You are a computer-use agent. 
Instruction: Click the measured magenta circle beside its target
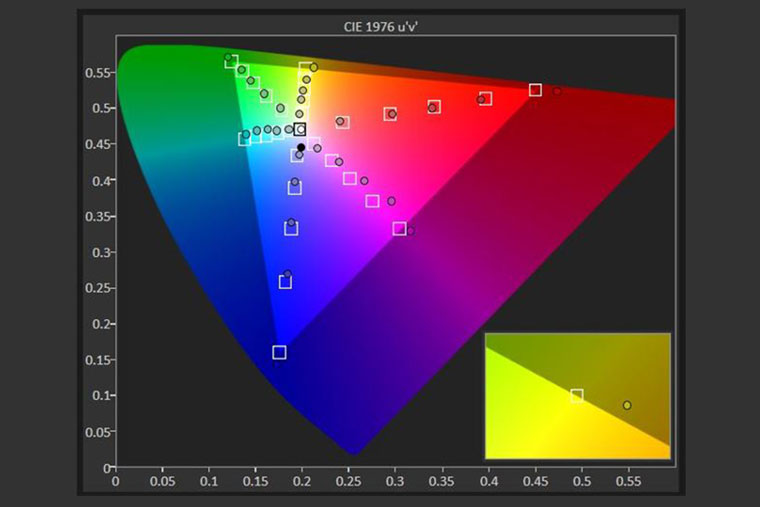pyautogui.click(x=410, y=231)
